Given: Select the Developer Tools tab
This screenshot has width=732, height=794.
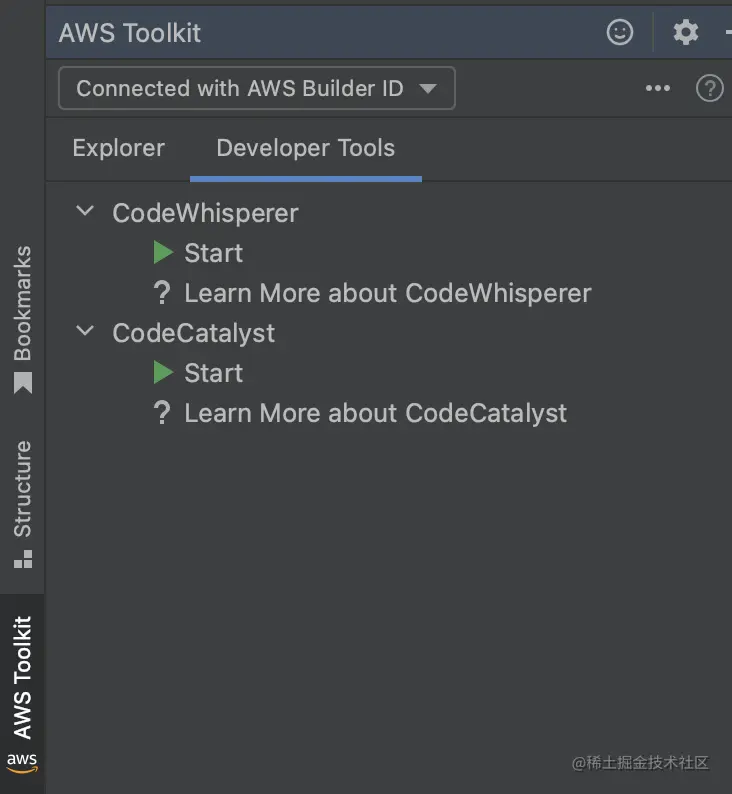Looking at the screenshot, I should tap(306, 148).
